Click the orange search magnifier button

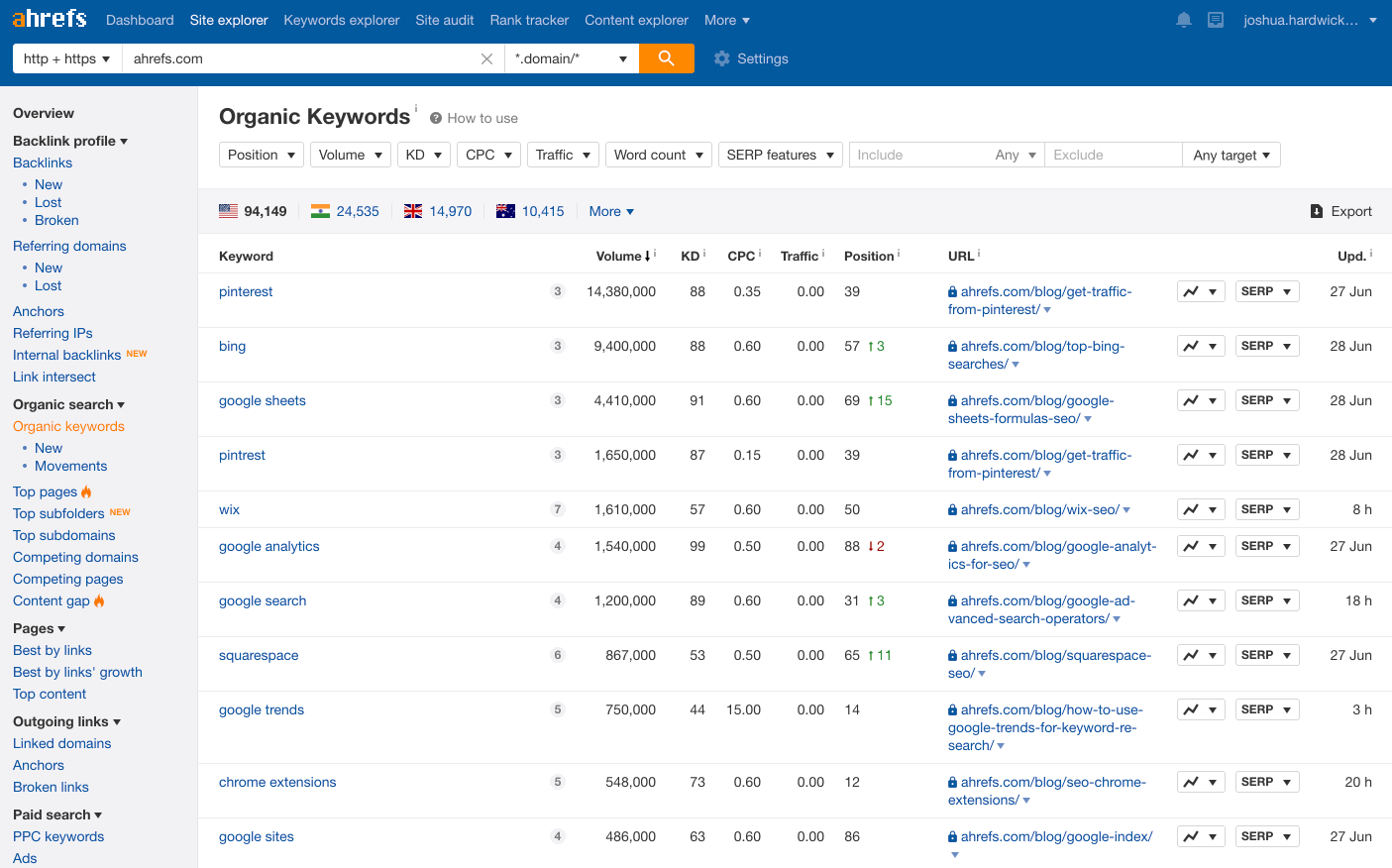666,58
